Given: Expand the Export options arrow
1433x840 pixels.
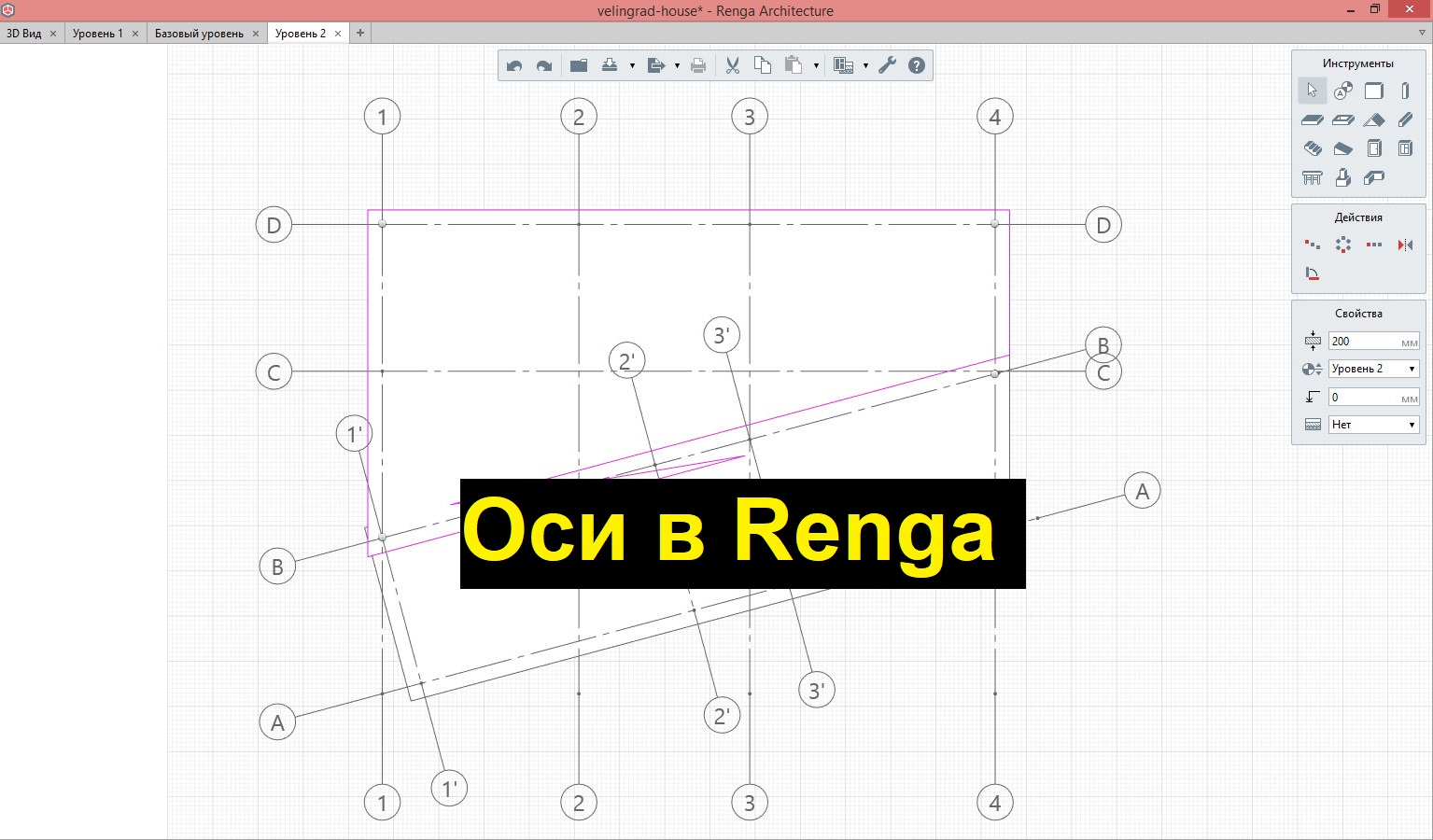Looking at the screenshot, I should point(677,66).
